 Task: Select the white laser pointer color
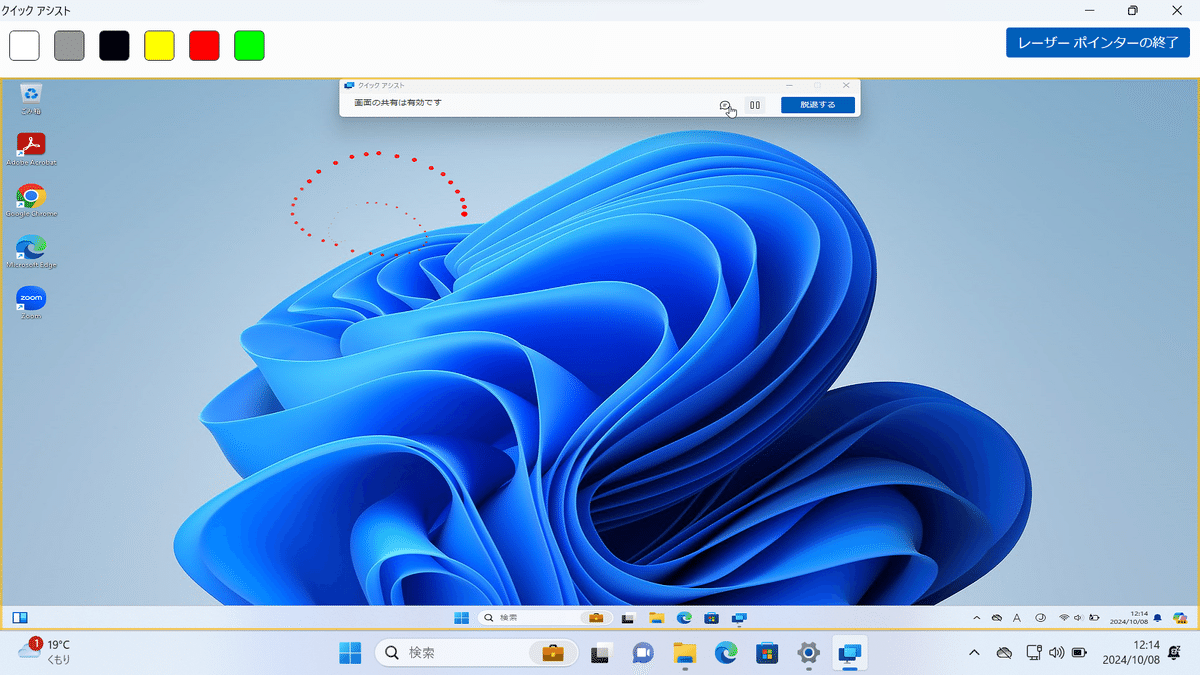click(x=24, y=45)
